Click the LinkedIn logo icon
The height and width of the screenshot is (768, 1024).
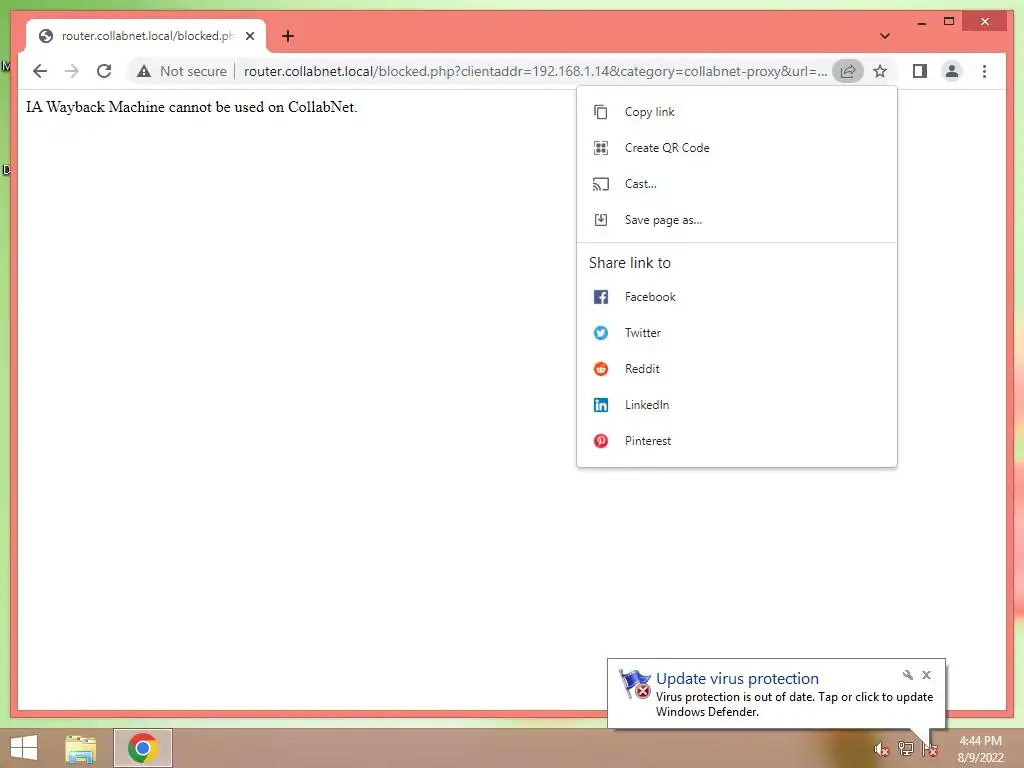[x=601, y=405]
